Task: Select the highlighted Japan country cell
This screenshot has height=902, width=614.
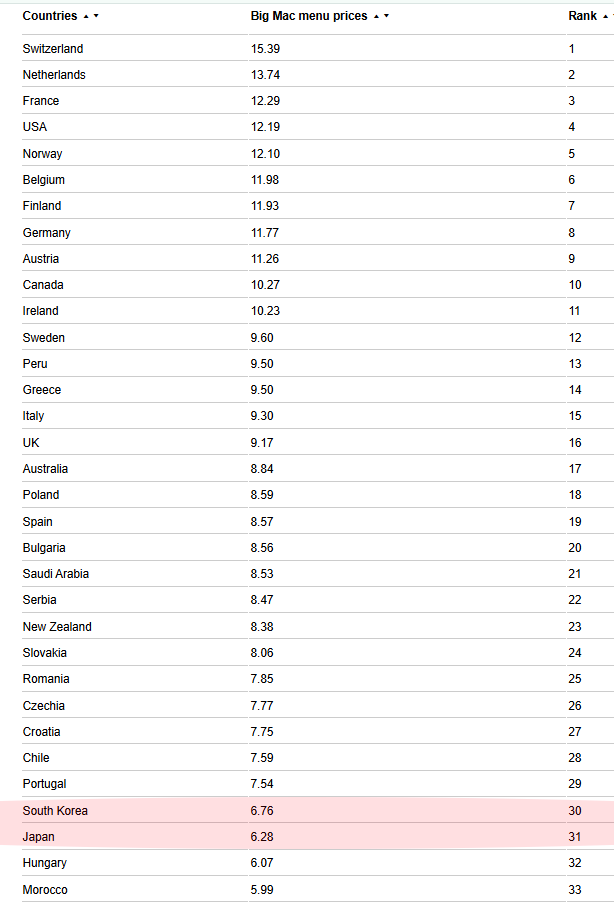Action: [39, 836]
